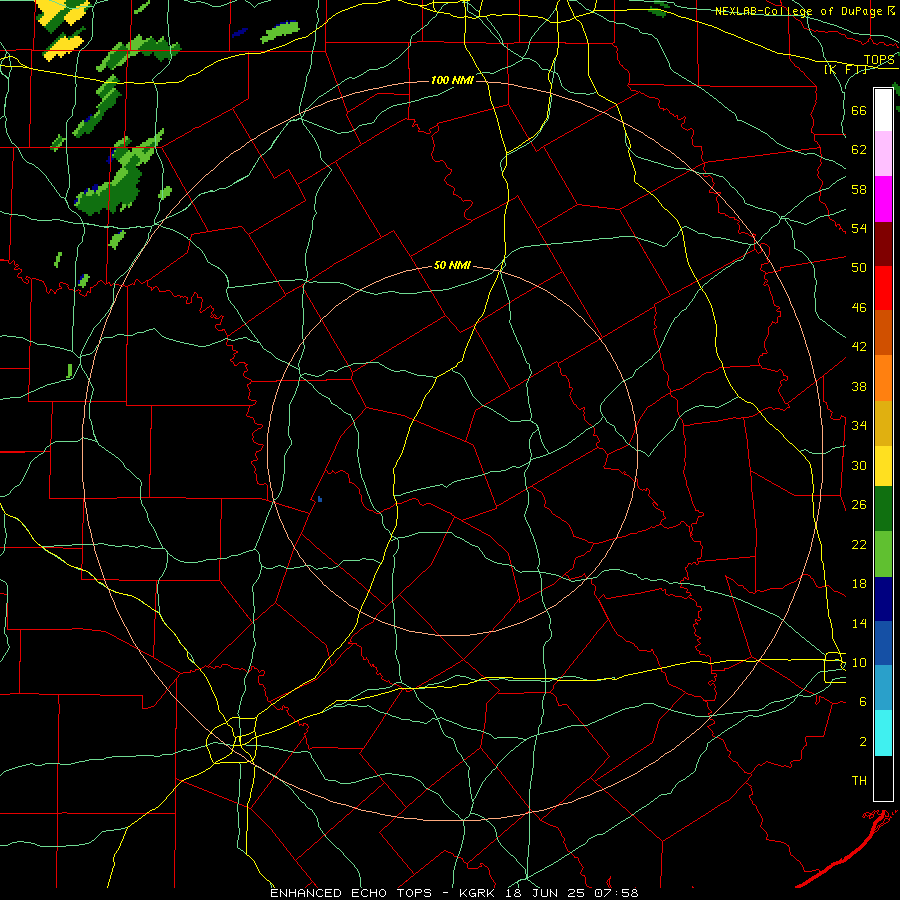Click the legend value '38'
The image size is (900, 900).
coord(859,386)
